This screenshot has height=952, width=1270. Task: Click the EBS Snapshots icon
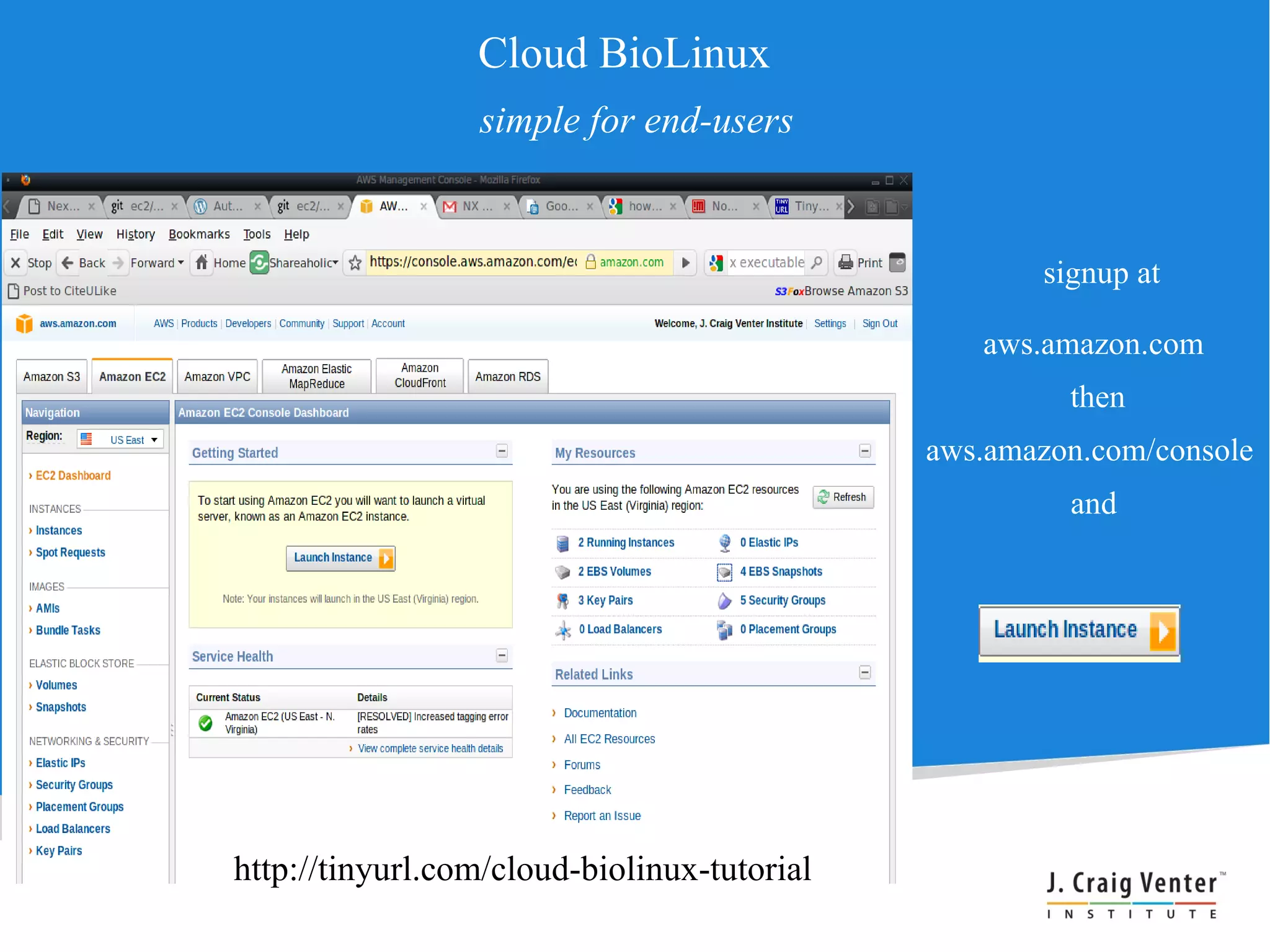(x=724, y=572)
